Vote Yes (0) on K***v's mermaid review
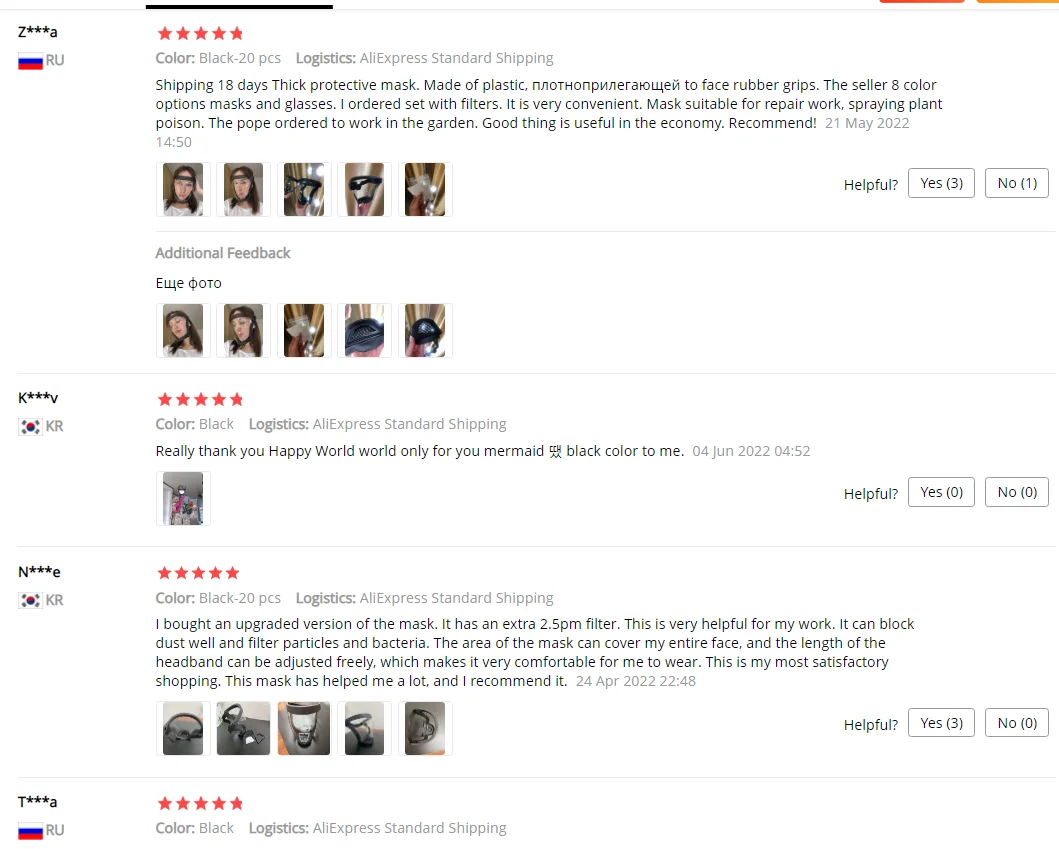 (x=941, y=492)
